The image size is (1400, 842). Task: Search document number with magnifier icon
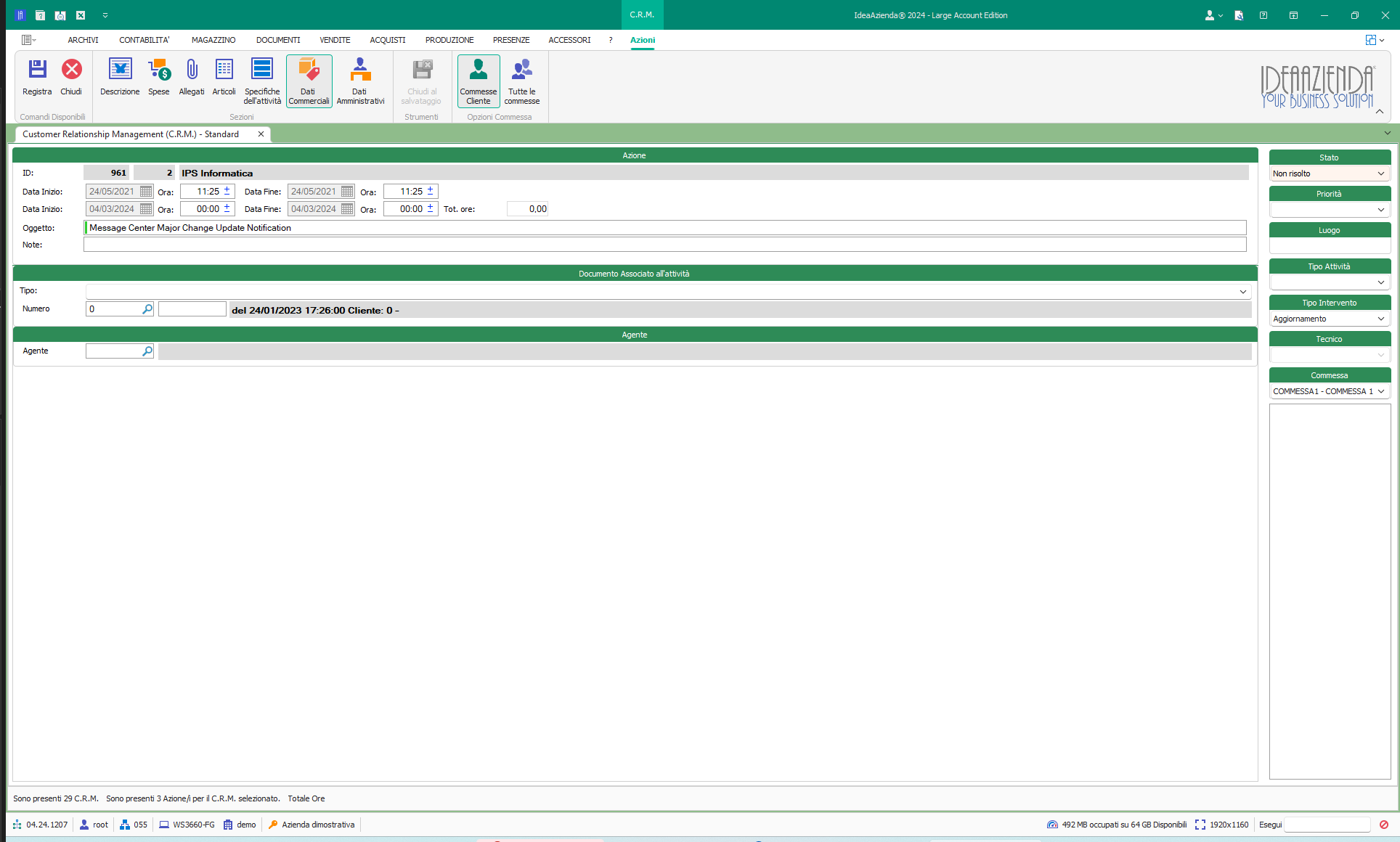click(x=147, y=309)
